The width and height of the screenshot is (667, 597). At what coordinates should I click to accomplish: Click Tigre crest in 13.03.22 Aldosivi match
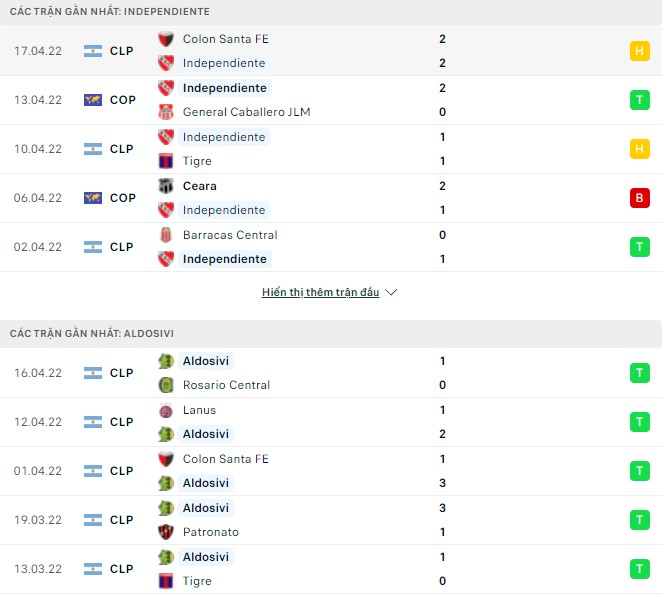(x=166, y=581)
